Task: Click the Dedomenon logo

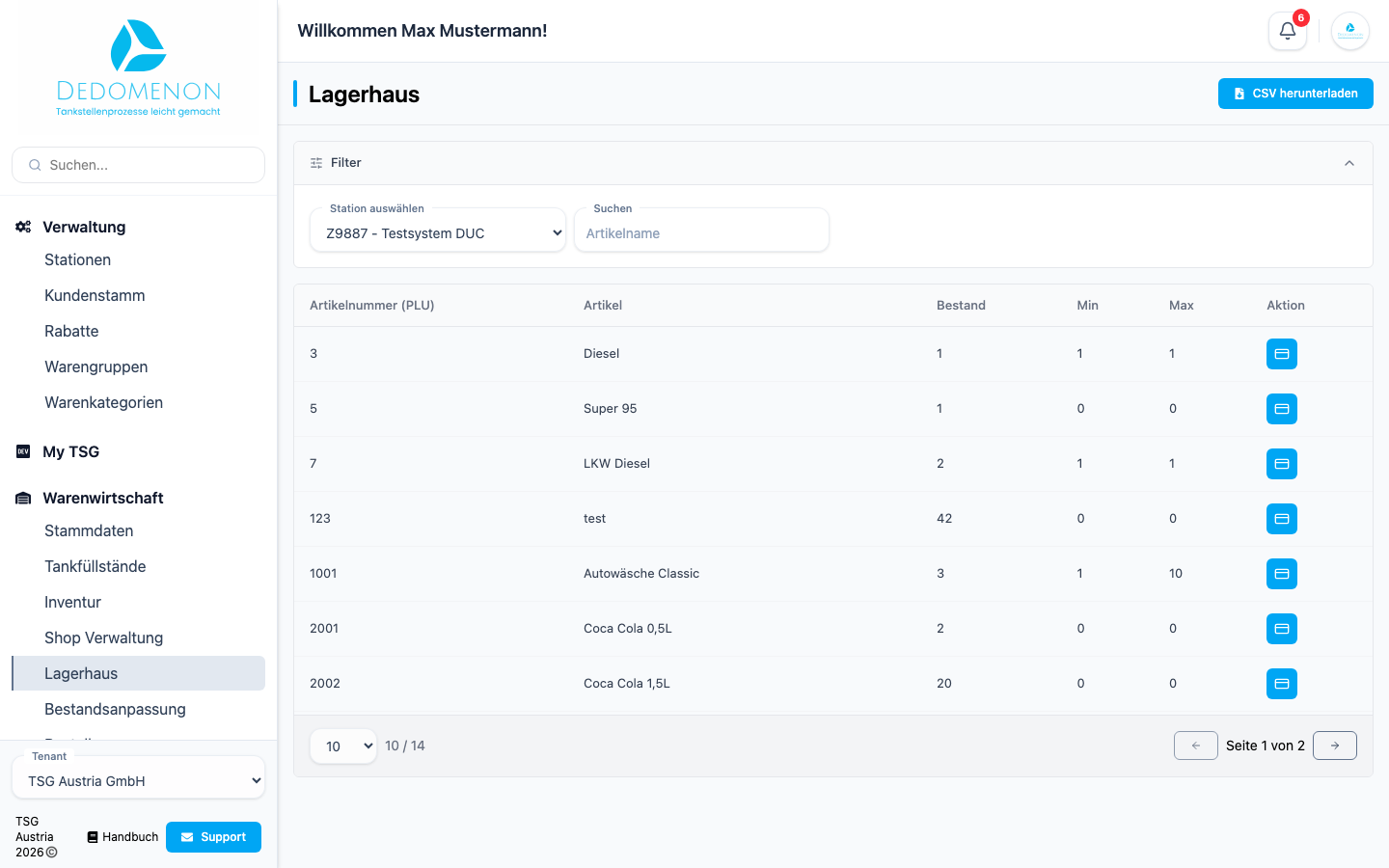Action: [138, 68]
